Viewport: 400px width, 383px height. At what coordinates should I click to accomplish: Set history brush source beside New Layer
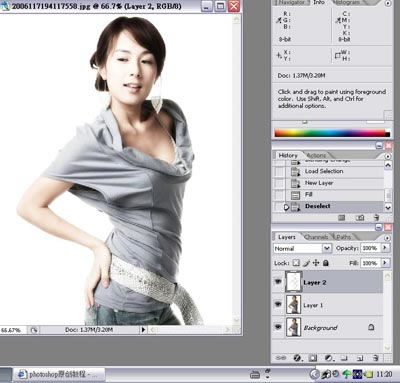coord(279,183)
